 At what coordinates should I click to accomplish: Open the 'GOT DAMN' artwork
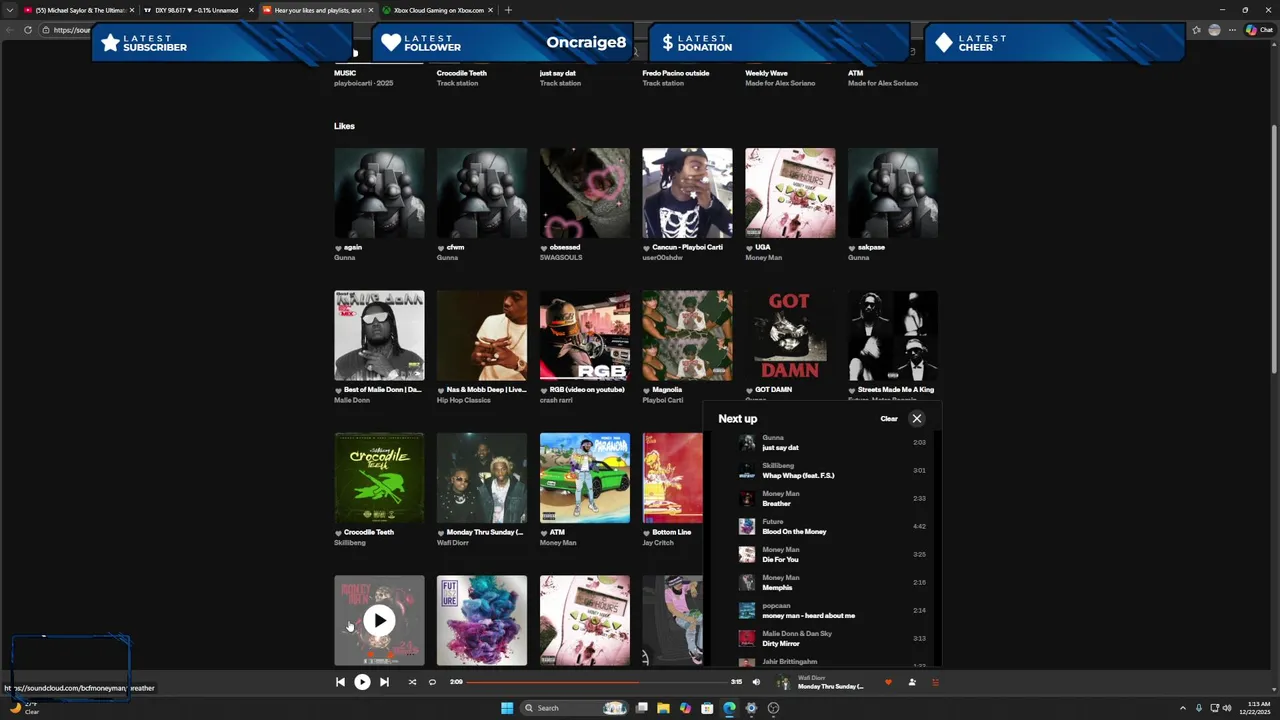[x=790, y=336]
